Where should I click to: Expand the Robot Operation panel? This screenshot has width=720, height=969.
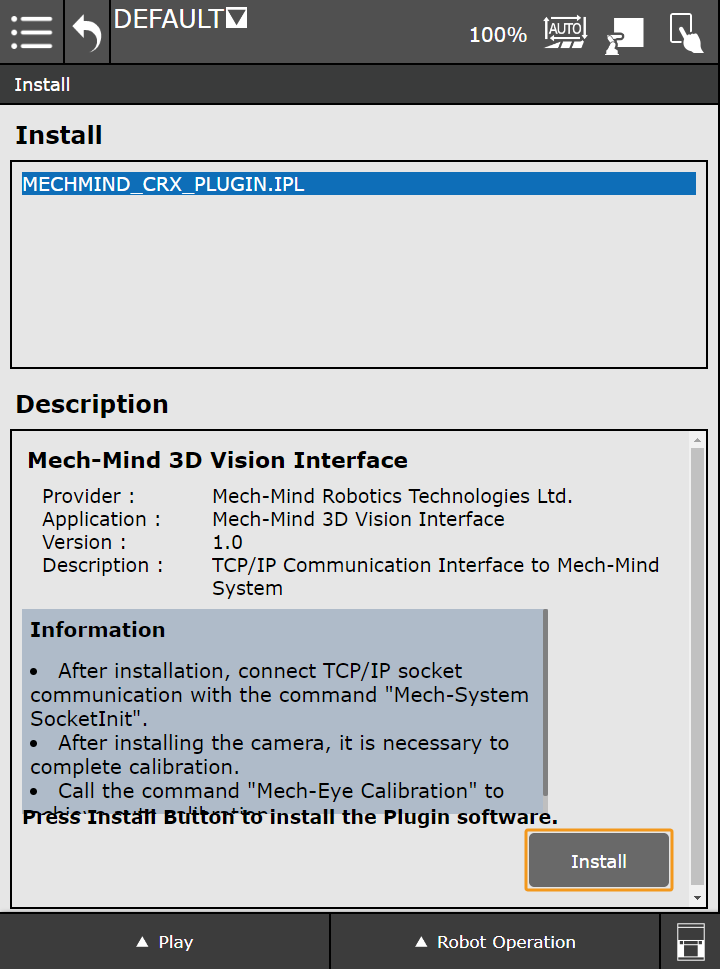495,942
